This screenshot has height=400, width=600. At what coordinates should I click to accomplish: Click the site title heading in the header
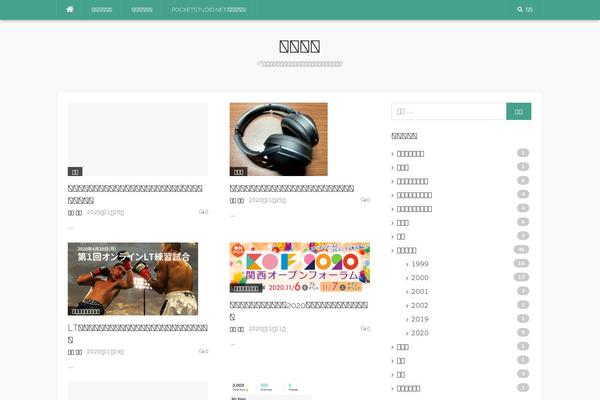coord(300,46)
